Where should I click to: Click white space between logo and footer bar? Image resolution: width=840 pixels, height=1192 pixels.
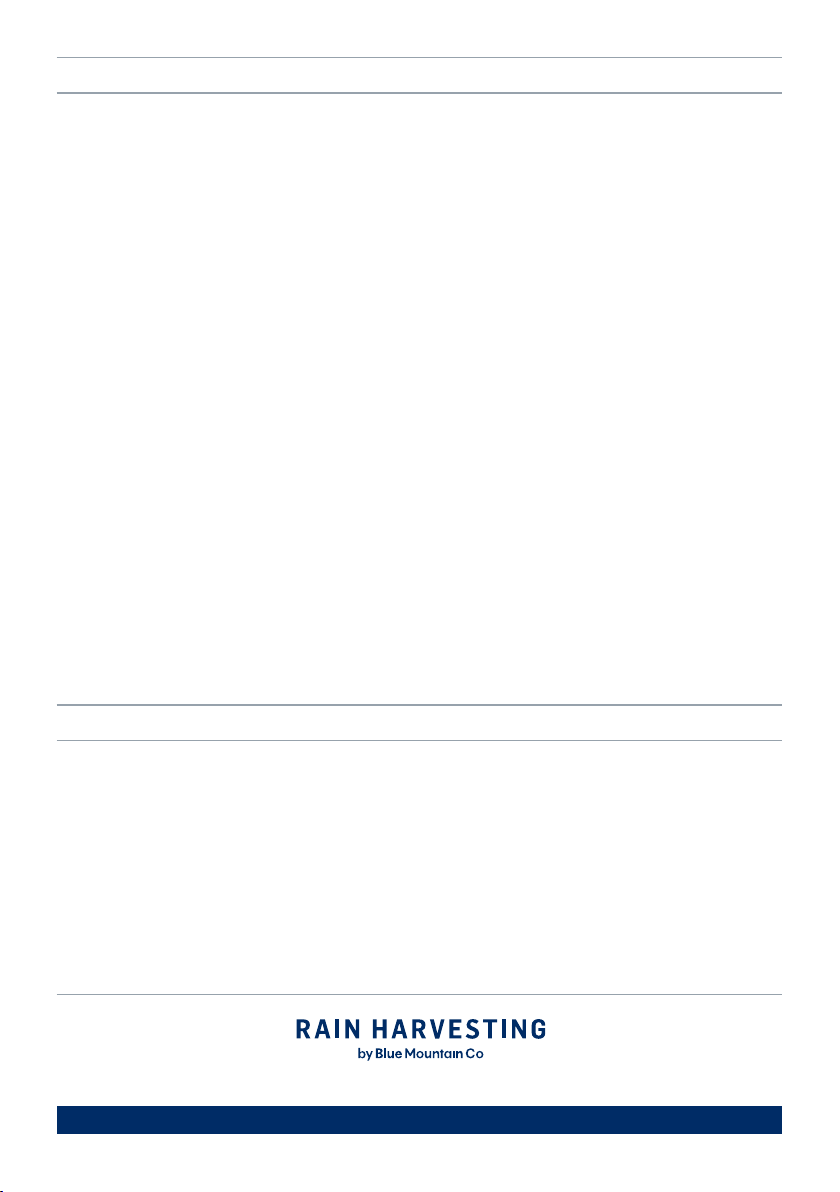419,1084
